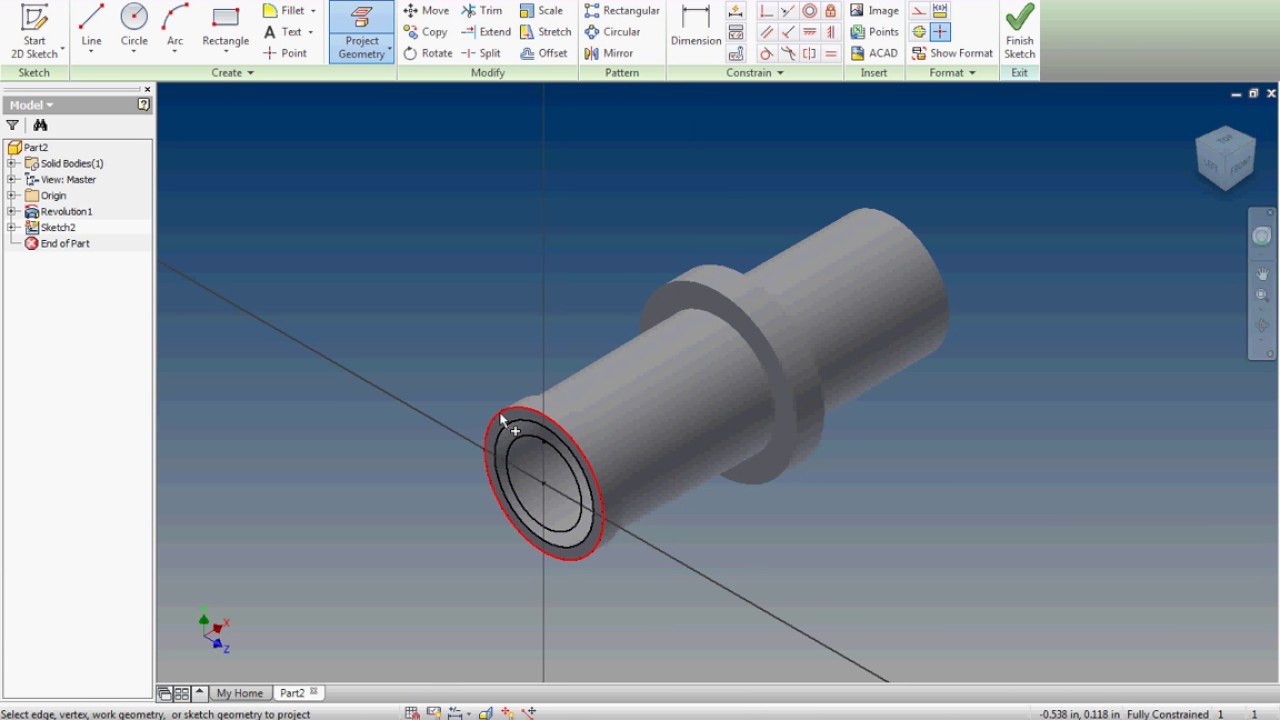
Task: Switch to the My Home tab
Action: 239,693
